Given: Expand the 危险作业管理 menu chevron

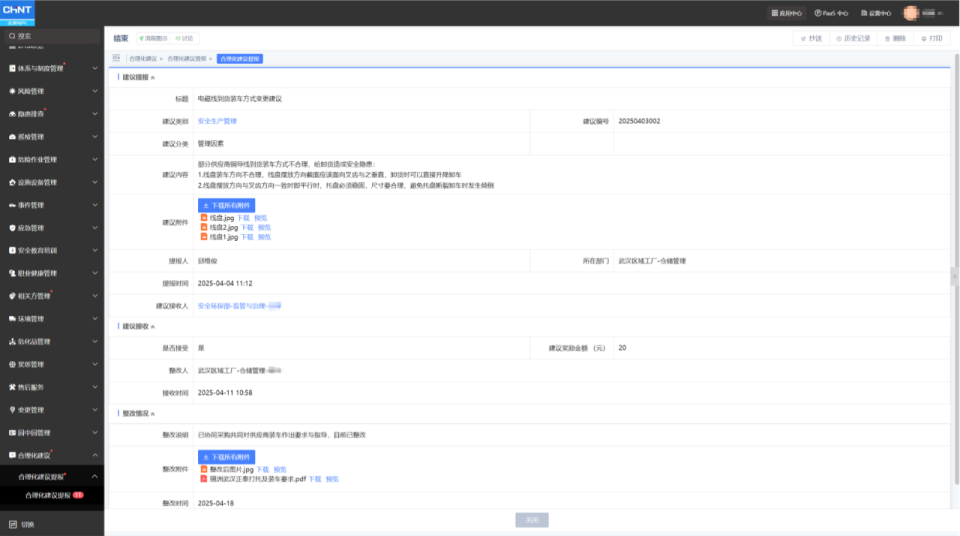Looking at the screenshot, I should [x=95, y=159].
